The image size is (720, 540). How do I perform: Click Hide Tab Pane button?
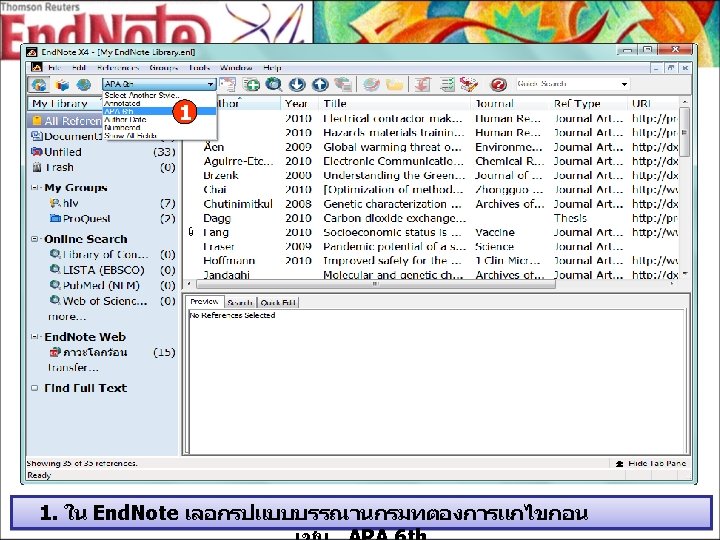pos(651,463)
